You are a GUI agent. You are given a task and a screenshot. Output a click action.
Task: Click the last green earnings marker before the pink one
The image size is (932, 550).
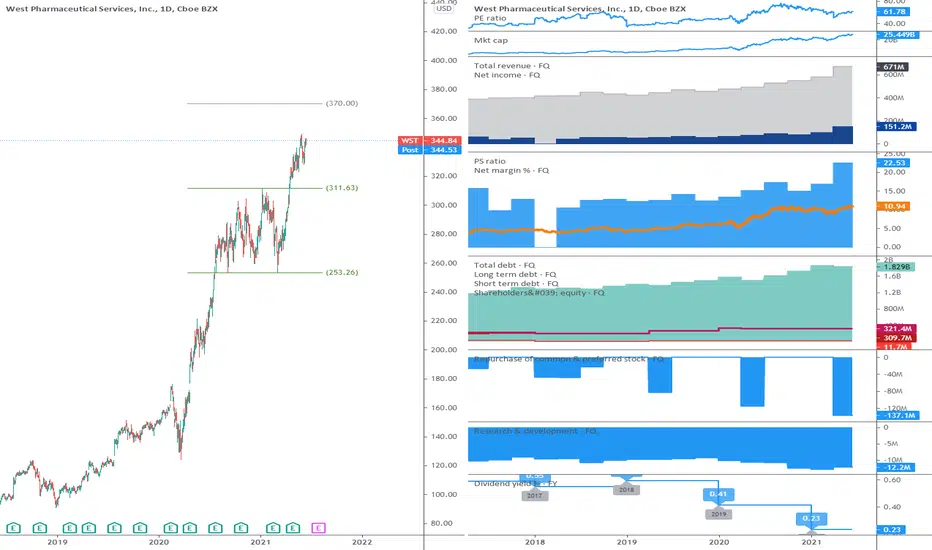point(292,527)
